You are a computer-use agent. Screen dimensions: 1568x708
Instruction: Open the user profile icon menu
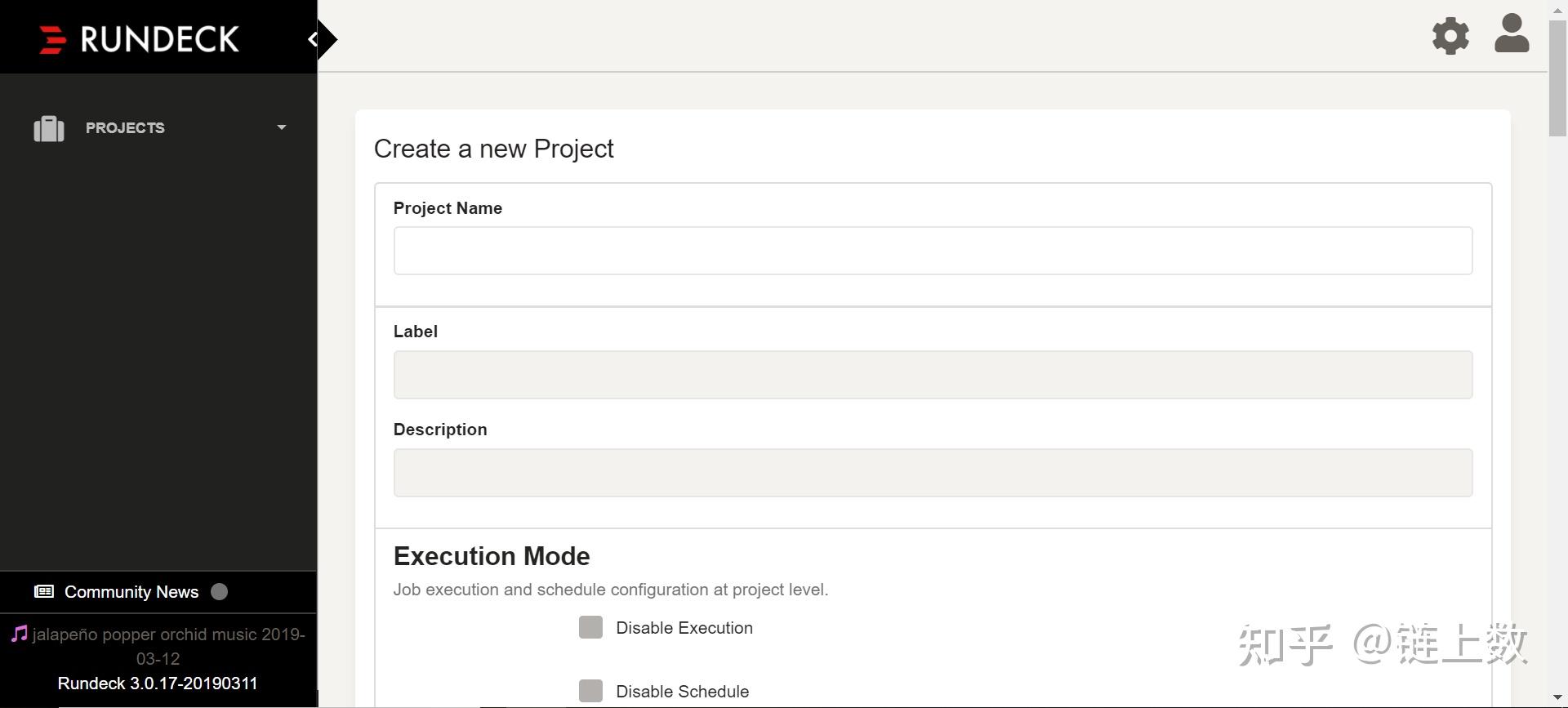(1511, 34)
